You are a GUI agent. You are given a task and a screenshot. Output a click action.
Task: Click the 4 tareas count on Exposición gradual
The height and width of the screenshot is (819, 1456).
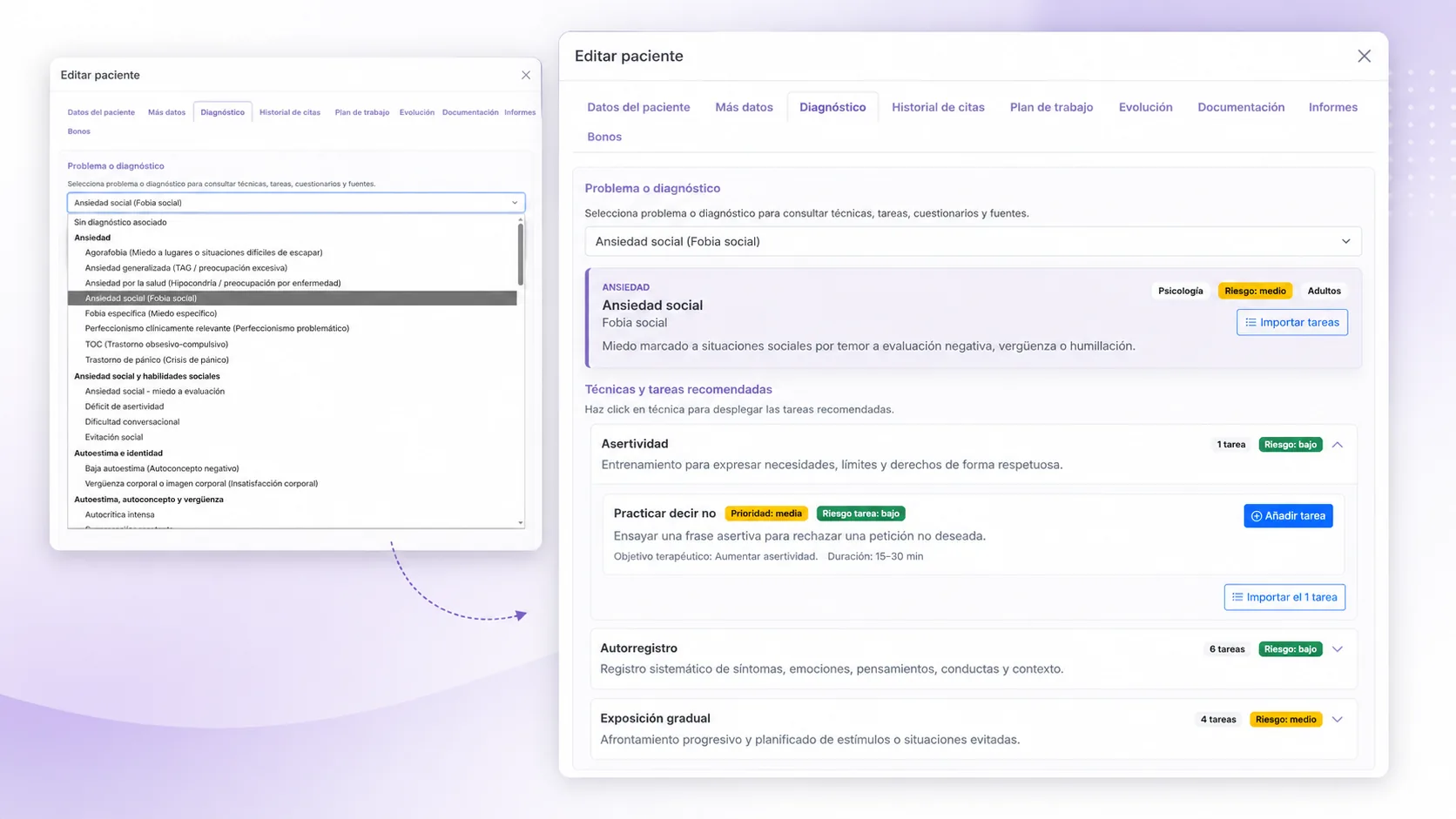pyautogui.click(x=1218, y=720)
